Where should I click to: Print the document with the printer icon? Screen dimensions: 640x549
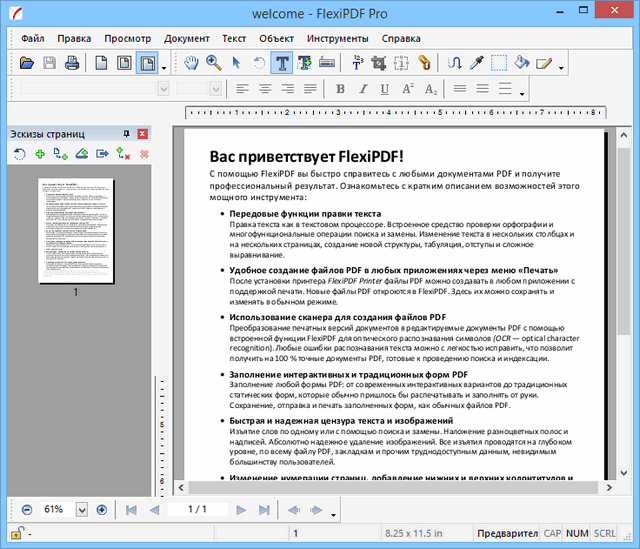(x=72, y=63)
